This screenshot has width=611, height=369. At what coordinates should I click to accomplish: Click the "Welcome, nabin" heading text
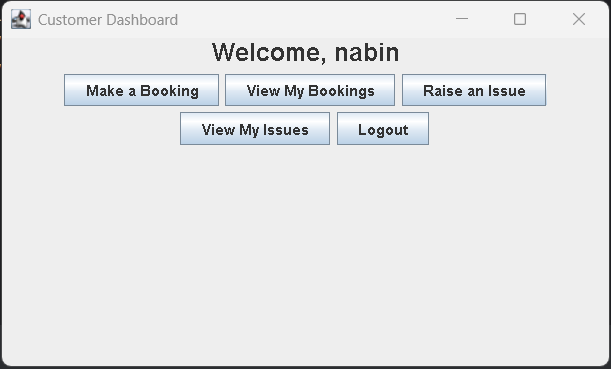click(306, 52)
